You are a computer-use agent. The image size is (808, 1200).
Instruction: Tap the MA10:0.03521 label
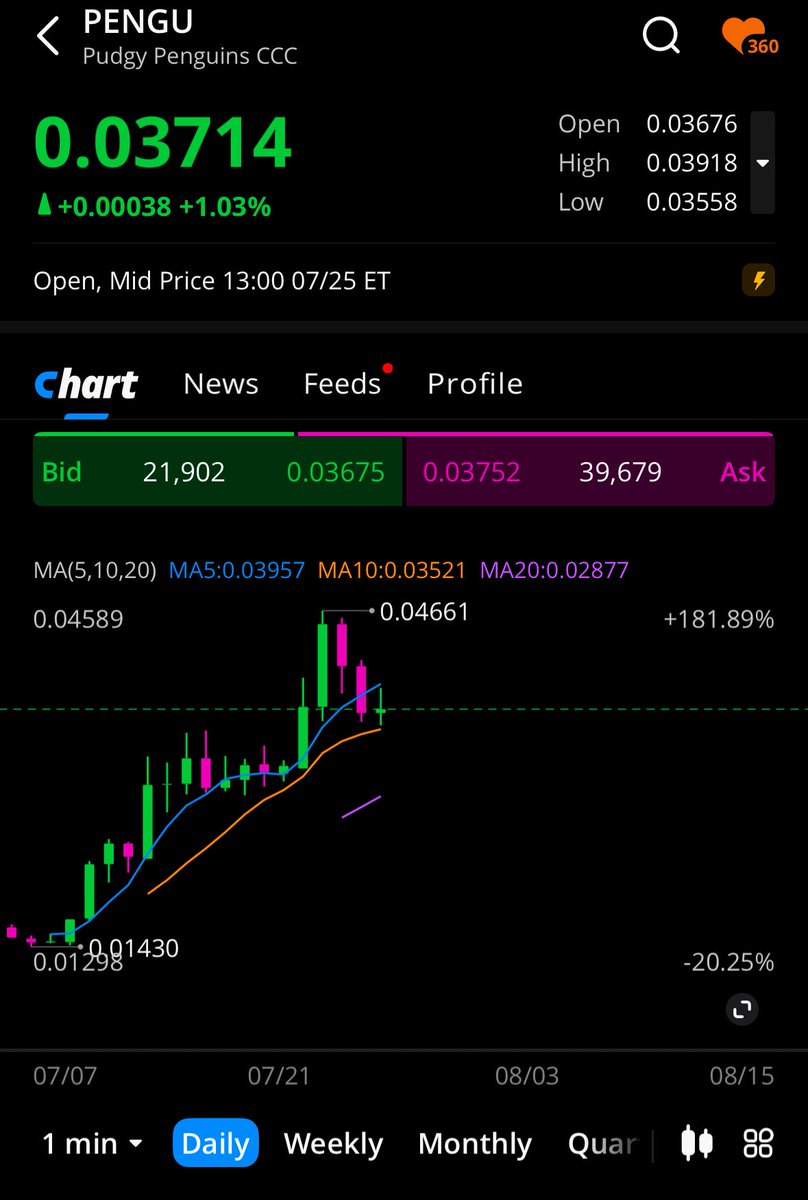click(x=392, y=571)
